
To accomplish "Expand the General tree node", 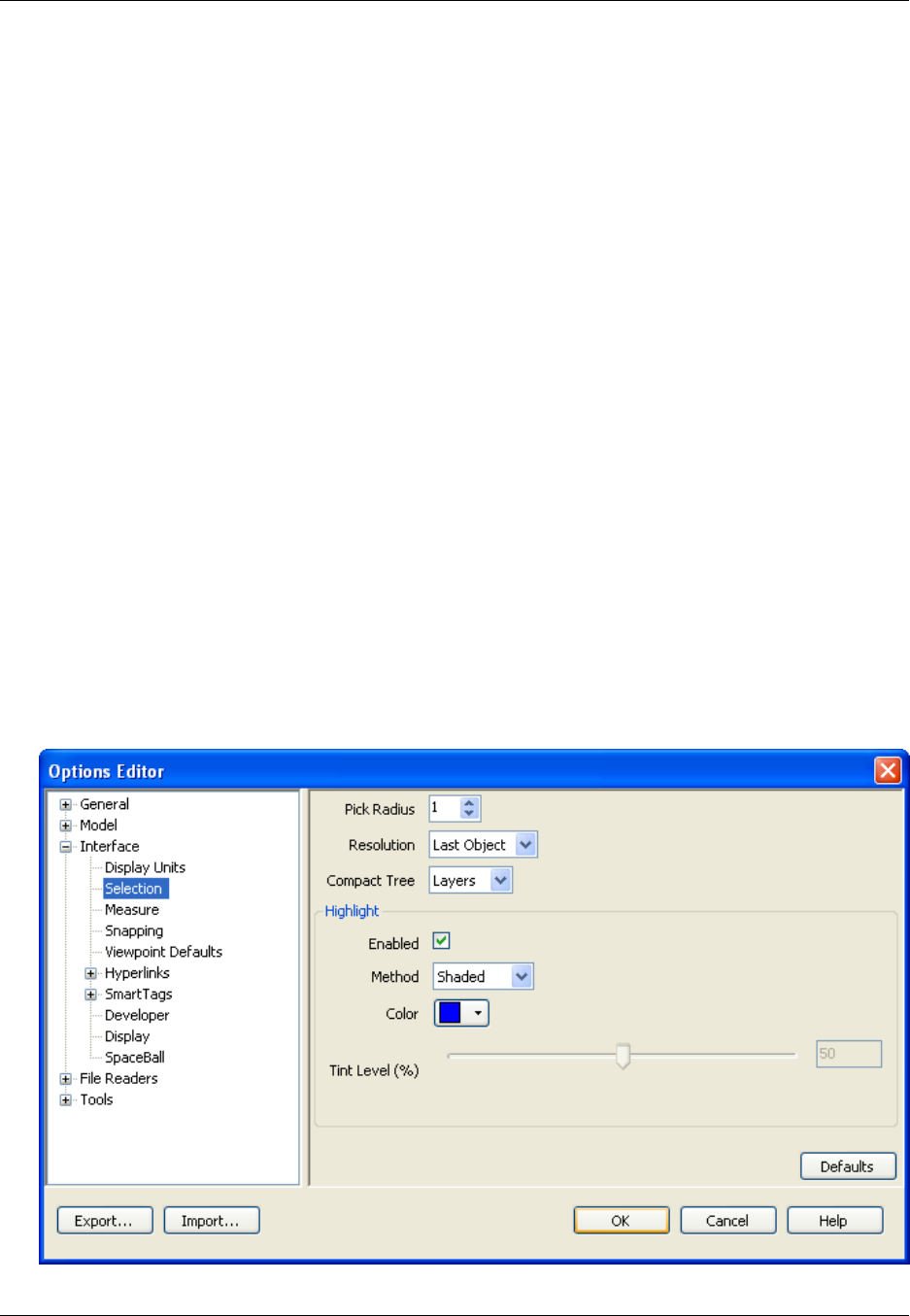I will (x=65, y=804).
